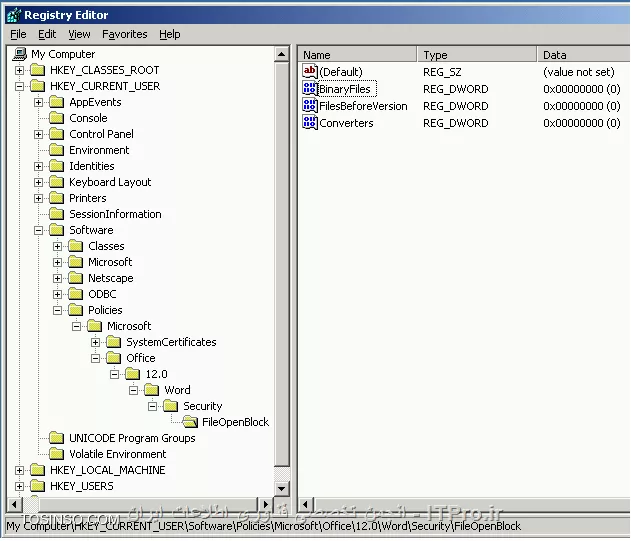631x541 pixels.
Task: Click the status bar registry path
Action: pos(264,526)
